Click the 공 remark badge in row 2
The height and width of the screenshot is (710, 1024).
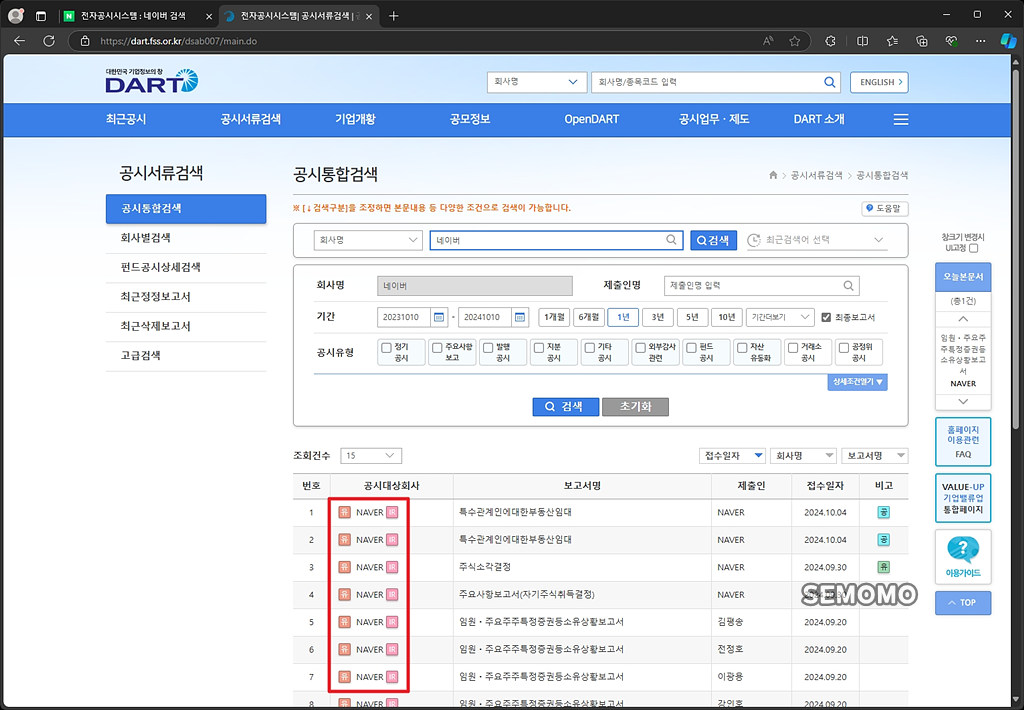(883, 540)
